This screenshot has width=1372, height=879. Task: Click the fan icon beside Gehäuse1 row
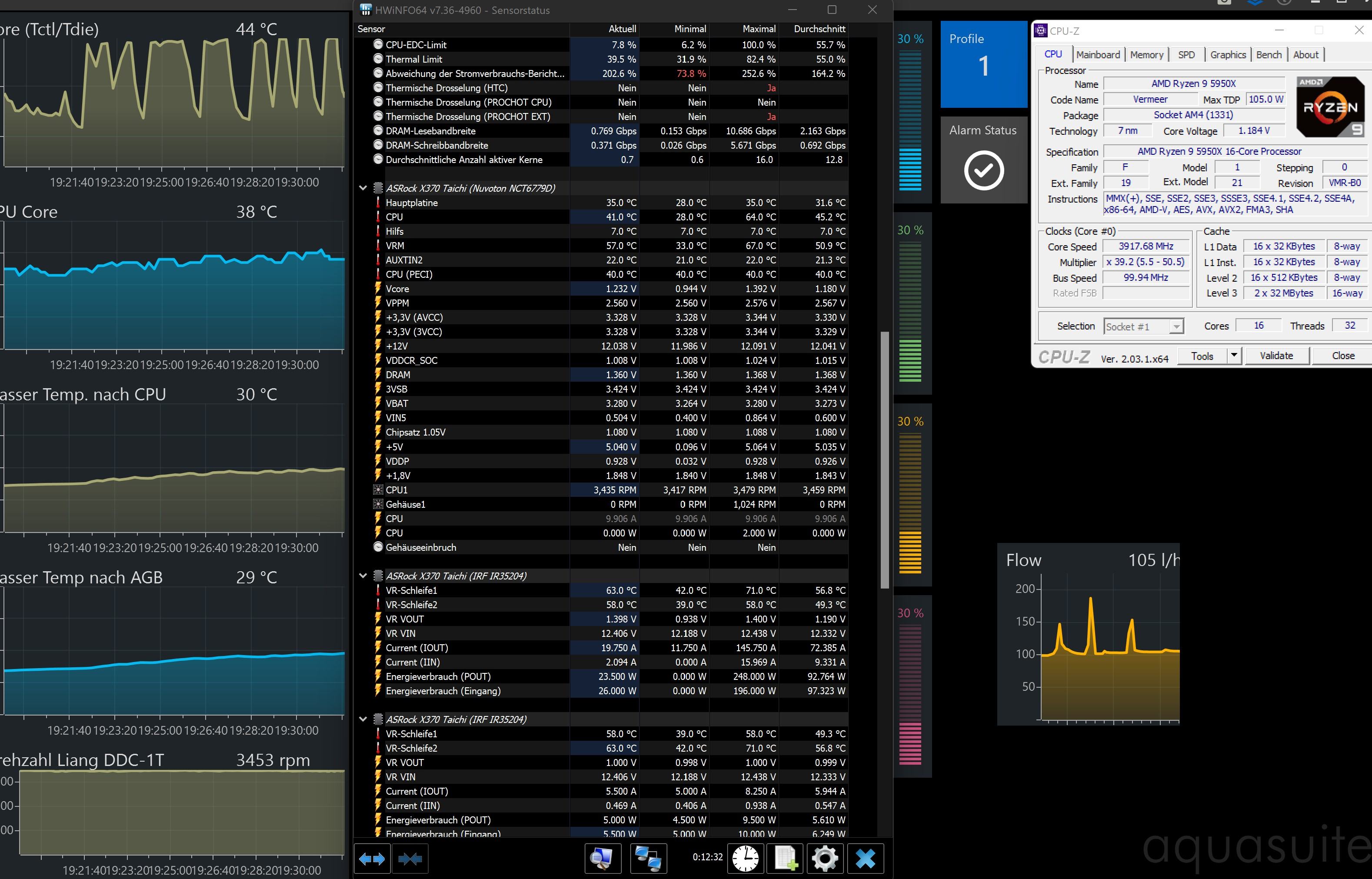click(x=377, y=504)
